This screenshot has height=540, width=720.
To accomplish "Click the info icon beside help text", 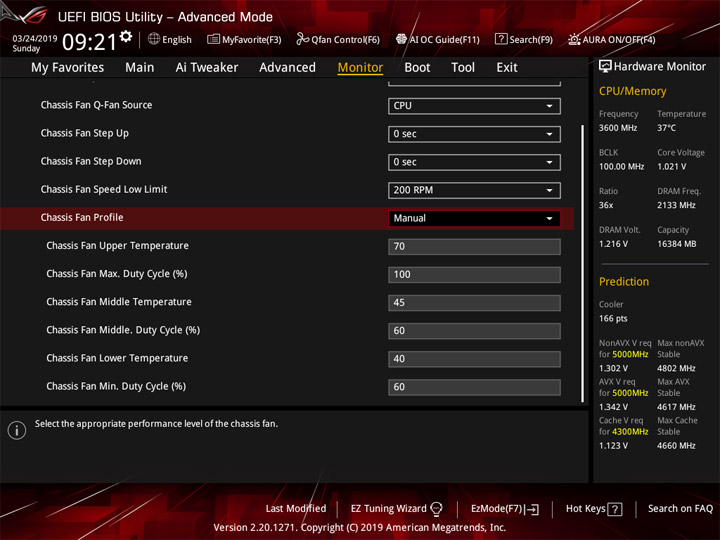I will 17,430.
